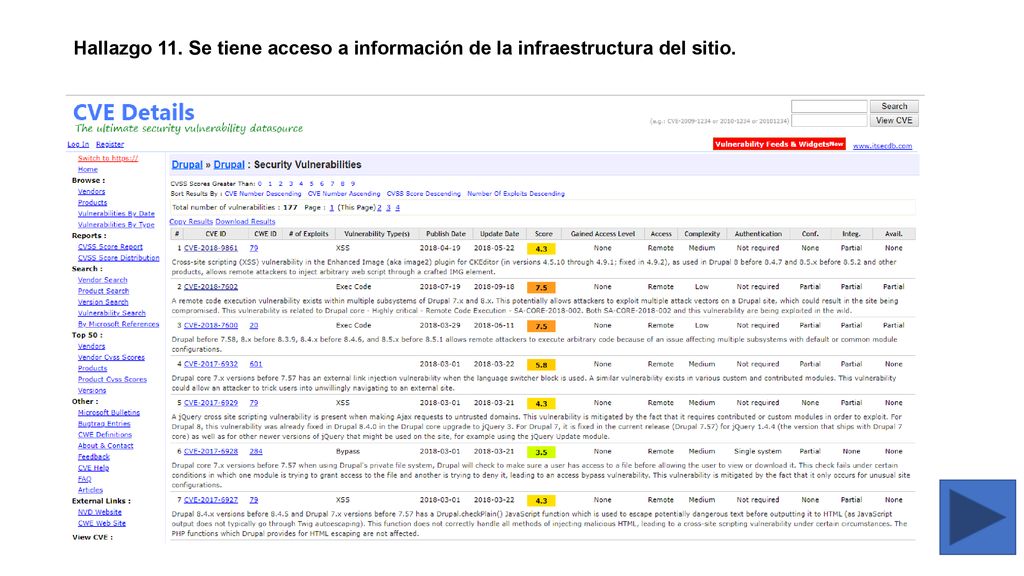Open Products under Browse
The width and height of the screenshot is (1024, 576).
pyautogui.click(x=92, y=202)
